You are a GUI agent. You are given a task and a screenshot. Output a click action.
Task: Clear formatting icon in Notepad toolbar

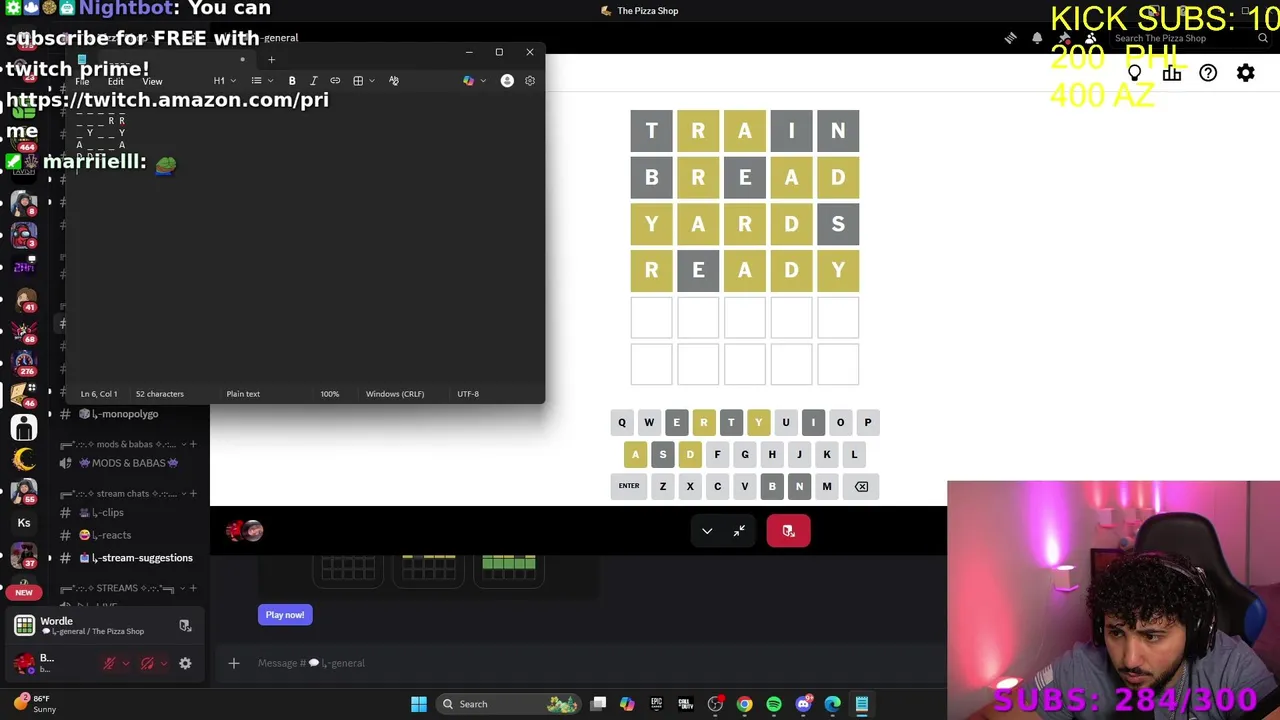(394, 81)
